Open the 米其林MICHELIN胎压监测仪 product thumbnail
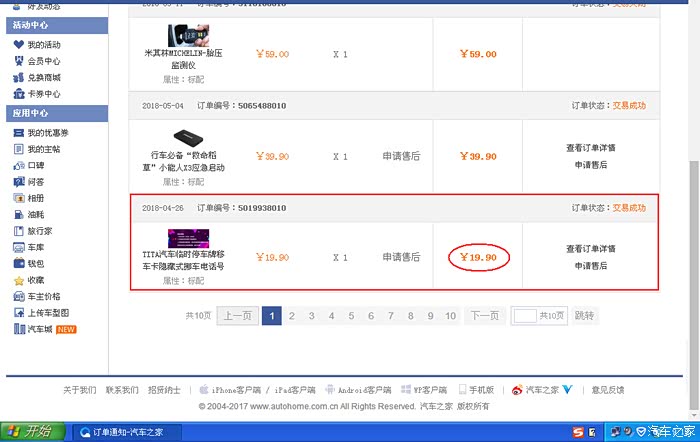Screen dimensions: 700x442 coord(188,35)
